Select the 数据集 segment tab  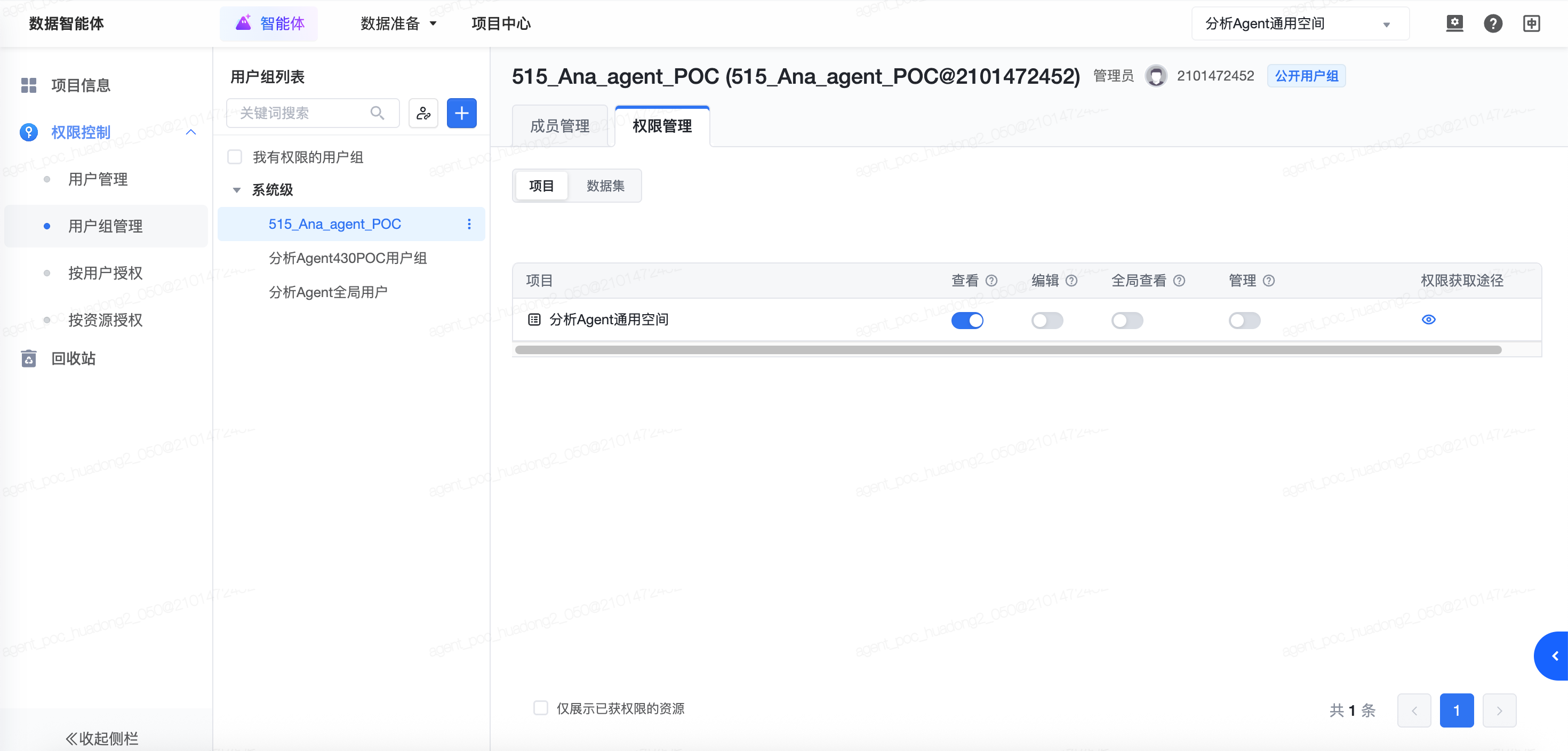[x=605, y=186]
